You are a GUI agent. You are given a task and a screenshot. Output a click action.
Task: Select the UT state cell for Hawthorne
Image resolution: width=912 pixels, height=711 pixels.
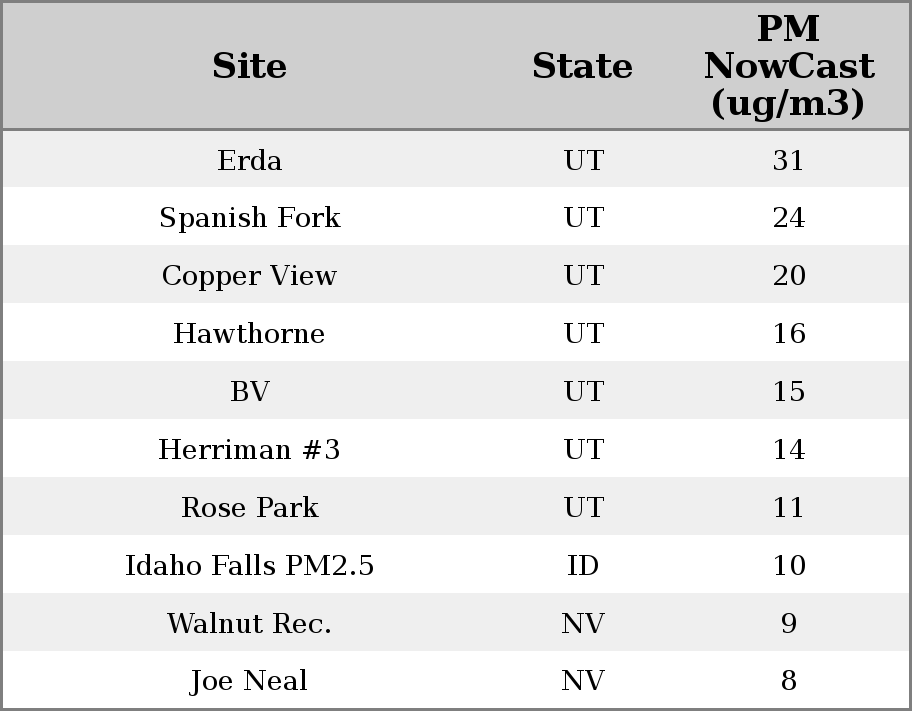[583, 334]
